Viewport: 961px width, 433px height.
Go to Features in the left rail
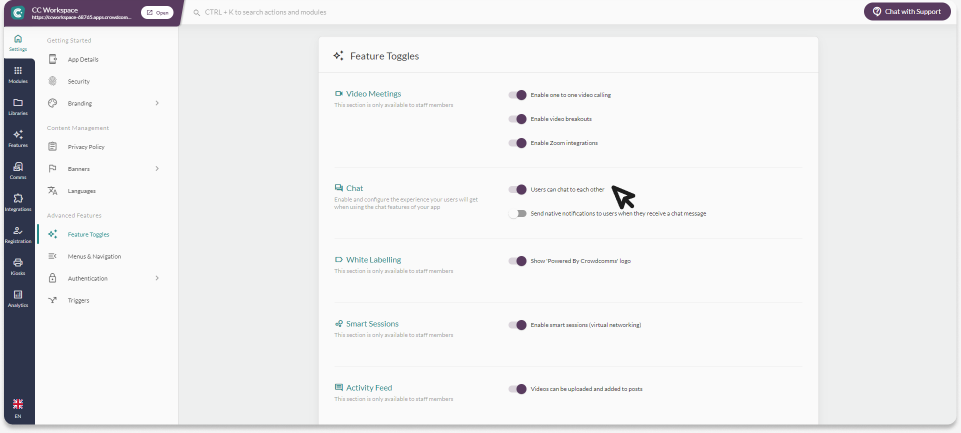coord(18,138)
